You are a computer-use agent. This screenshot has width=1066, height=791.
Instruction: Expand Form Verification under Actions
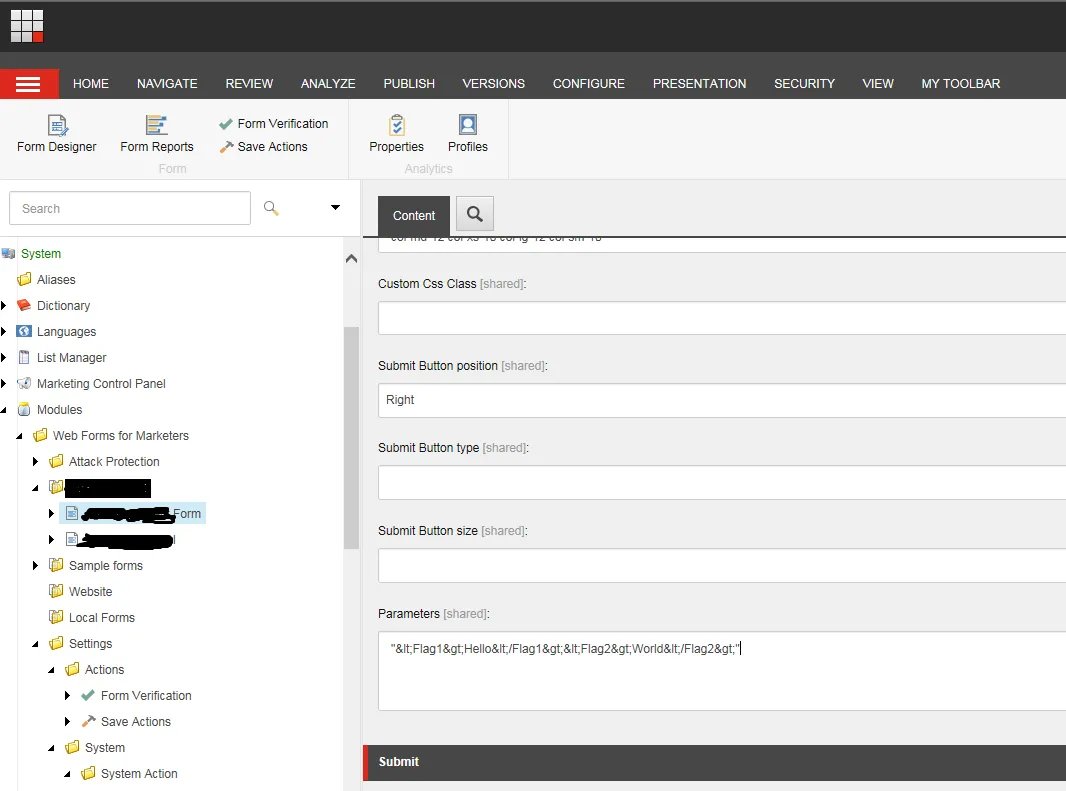pyautogui.click(x=67, y=696)
